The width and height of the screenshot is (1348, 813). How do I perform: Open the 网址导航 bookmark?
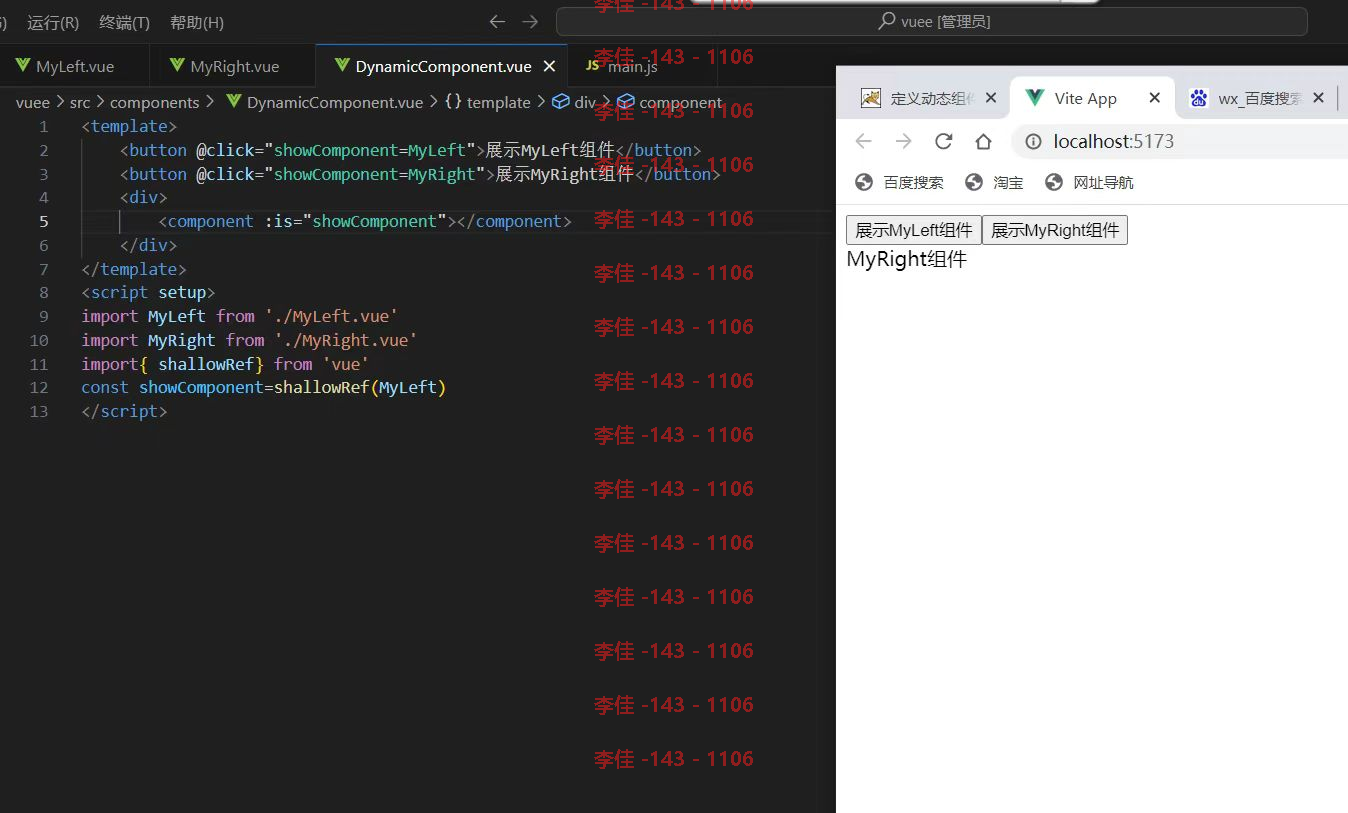click(x=1089, y=182)
